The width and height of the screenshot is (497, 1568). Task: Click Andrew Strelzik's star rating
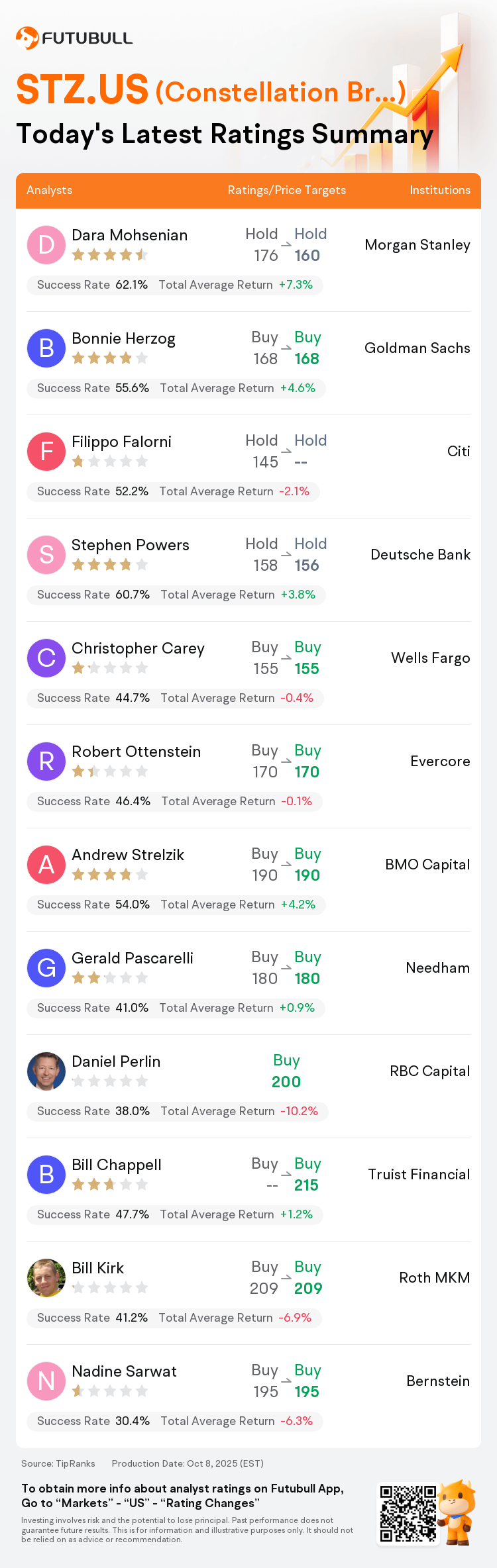click(x=109, y=875)
